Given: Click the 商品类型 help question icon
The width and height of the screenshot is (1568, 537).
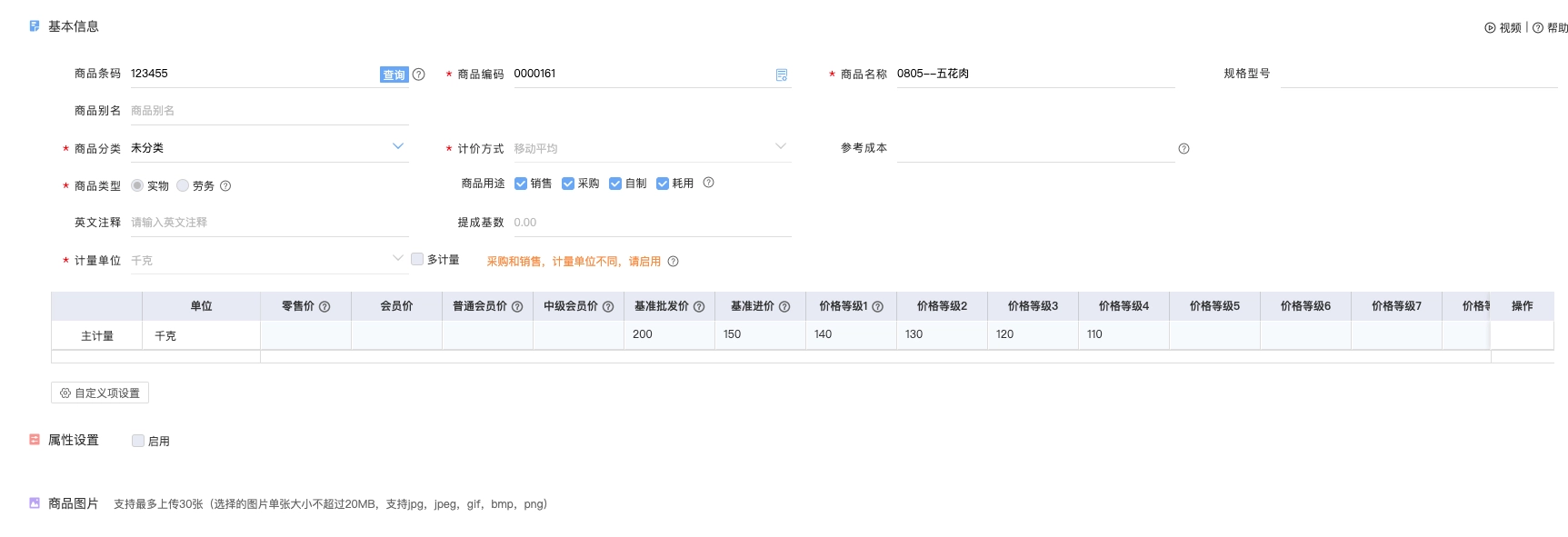Looking at the screenshot, I should coord(225,186).
